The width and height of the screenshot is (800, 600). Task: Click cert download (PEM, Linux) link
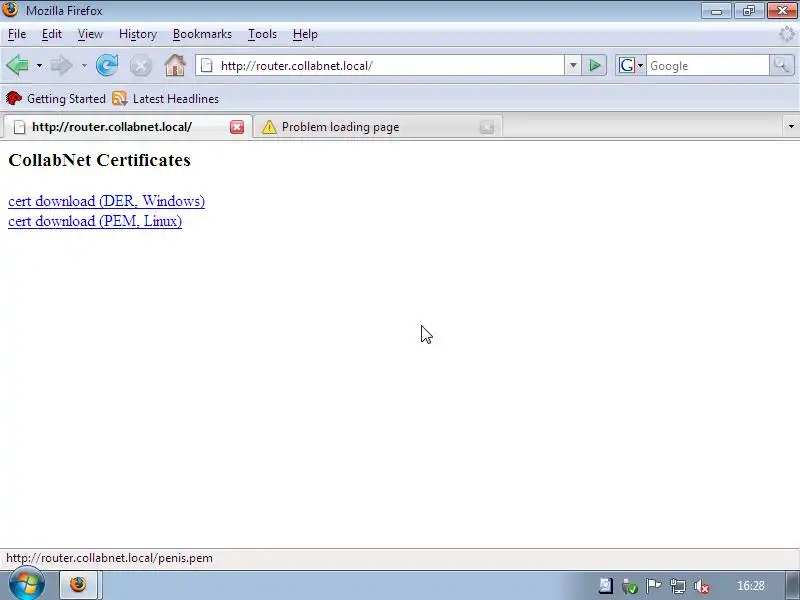95,221
